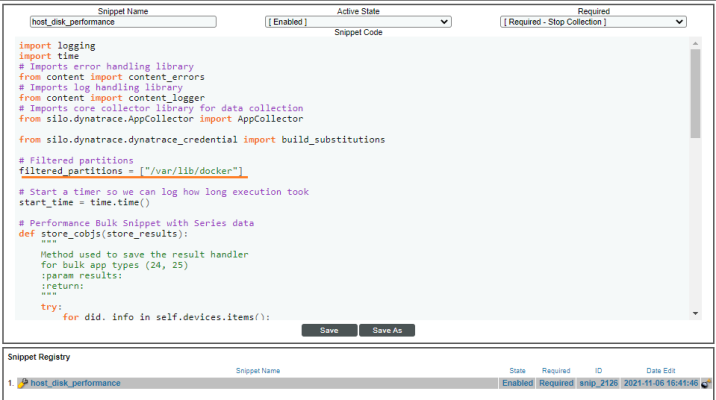Image resolution: width=716 pixels, height=400 pixels.
Task: Click the code scrollbar down arrow
Action: 695,313
